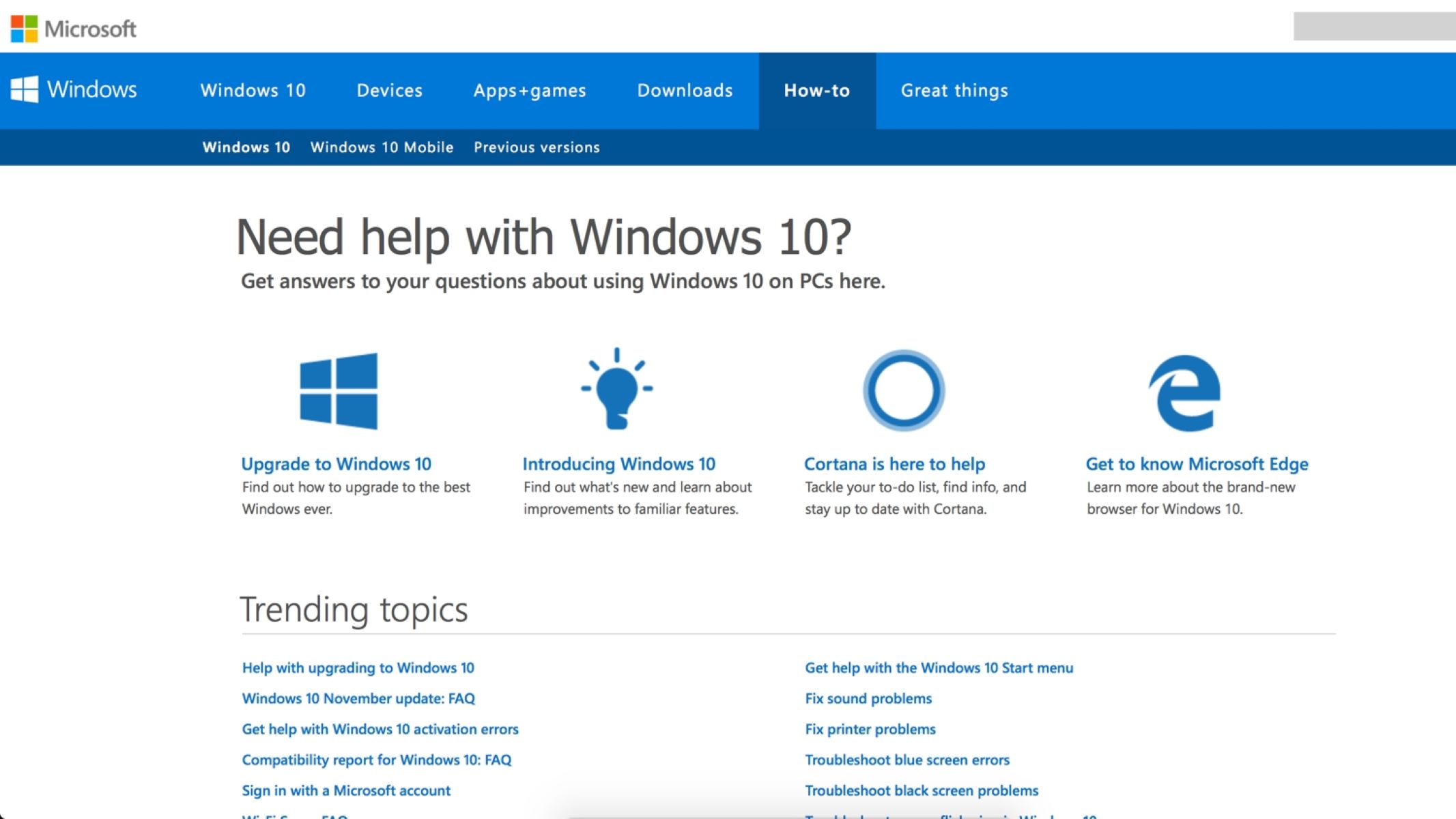This screenshot has height=819, width=1456.
Task: Click the 'Trending topics' heading
Action: click(354, 609)
